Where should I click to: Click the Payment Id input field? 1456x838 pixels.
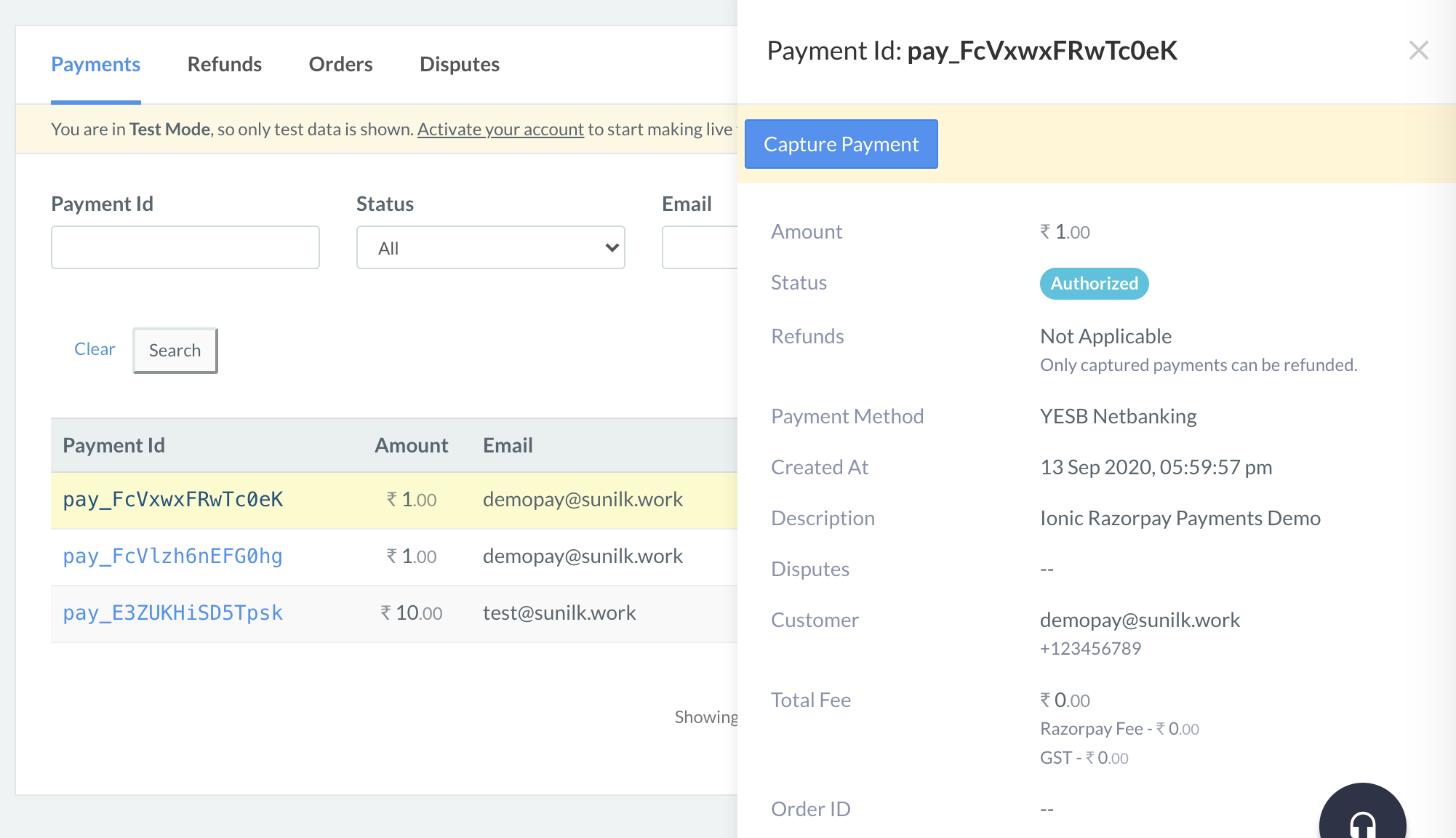click(186, 246)
